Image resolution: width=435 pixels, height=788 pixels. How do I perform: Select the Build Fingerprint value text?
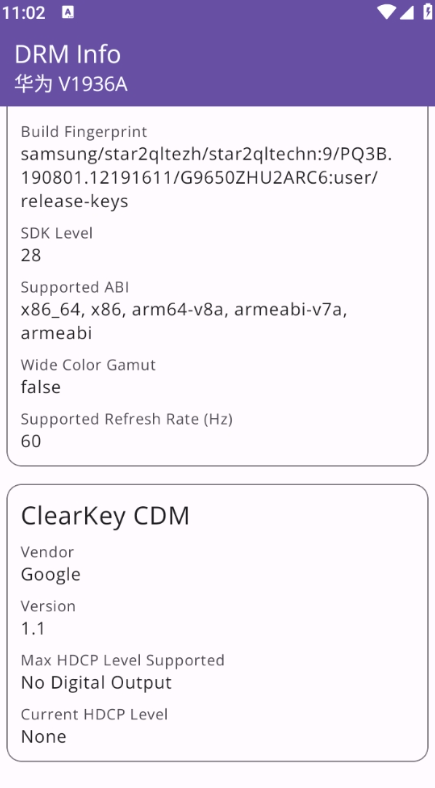[206, 177]
